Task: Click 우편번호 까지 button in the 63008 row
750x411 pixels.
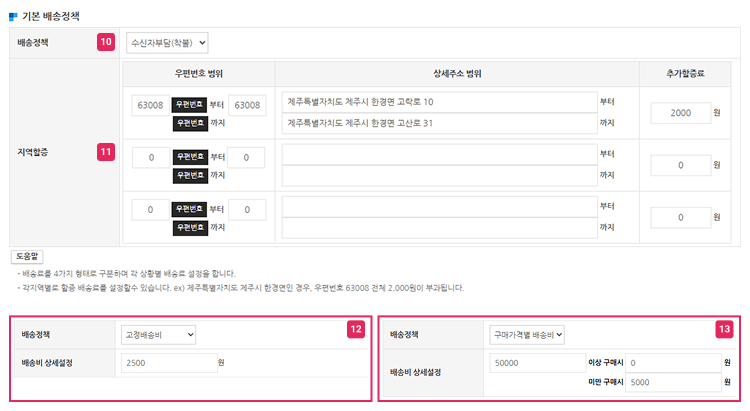Action: point(190,123)
